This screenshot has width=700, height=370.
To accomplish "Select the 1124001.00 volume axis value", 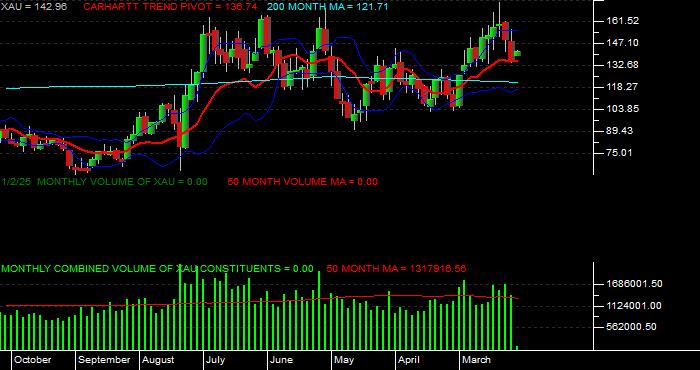I will [633, 306].
